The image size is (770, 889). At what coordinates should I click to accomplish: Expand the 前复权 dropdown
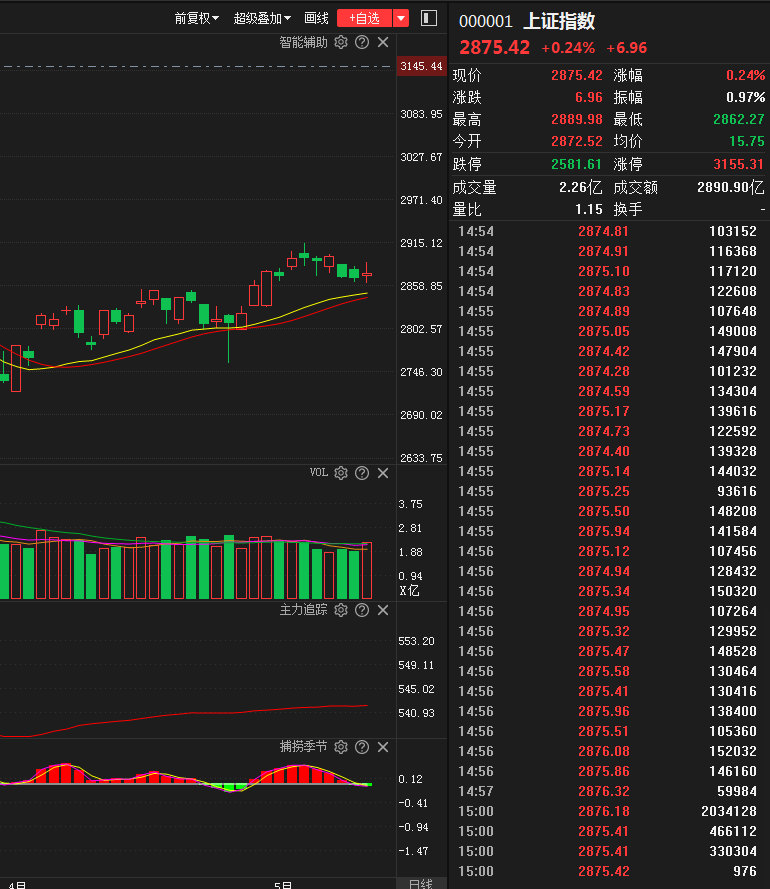(x=196, y=19)
